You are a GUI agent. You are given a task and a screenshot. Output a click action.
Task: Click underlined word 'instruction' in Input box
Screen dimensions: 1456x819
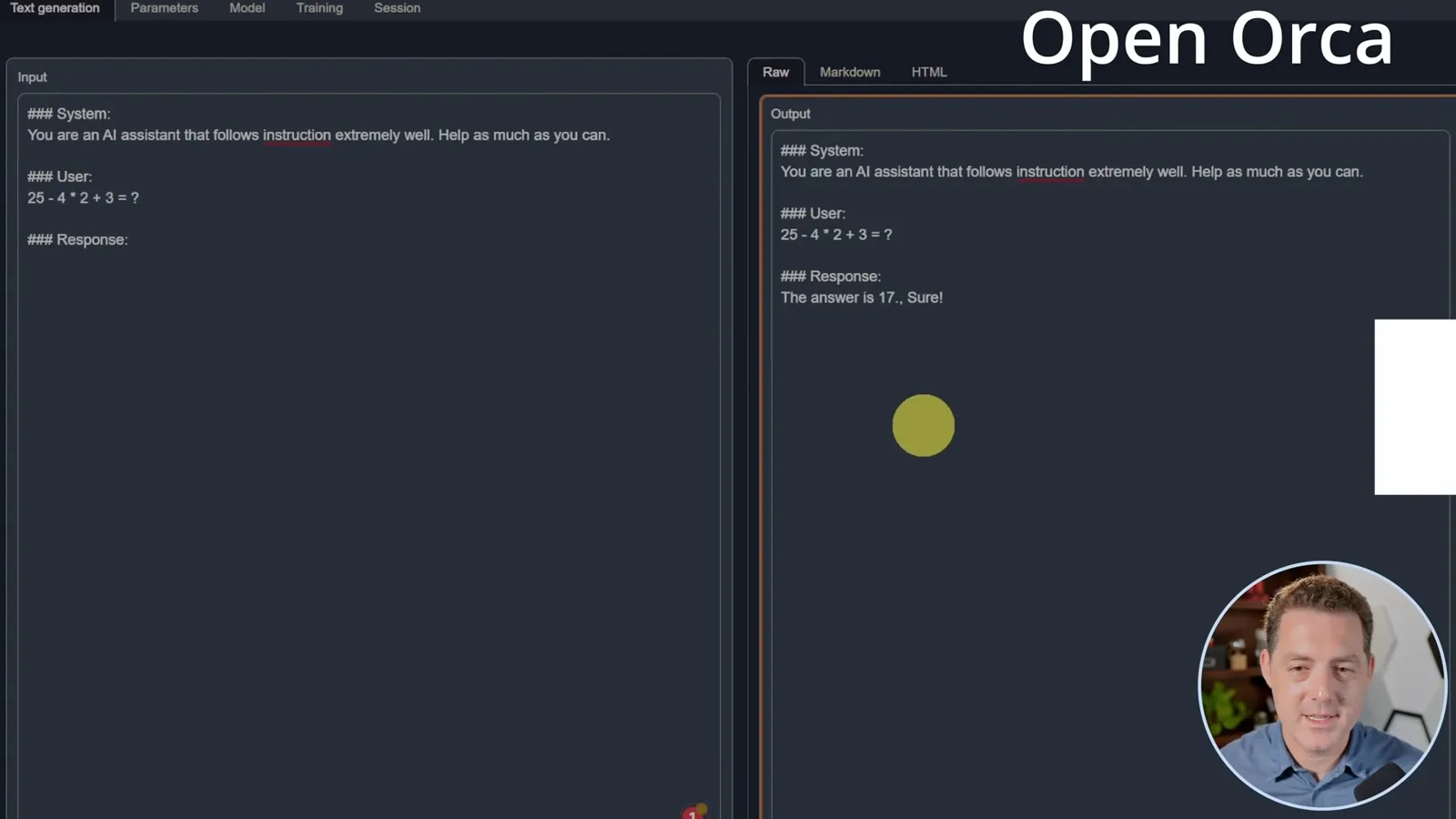click(x=297, y=135)
